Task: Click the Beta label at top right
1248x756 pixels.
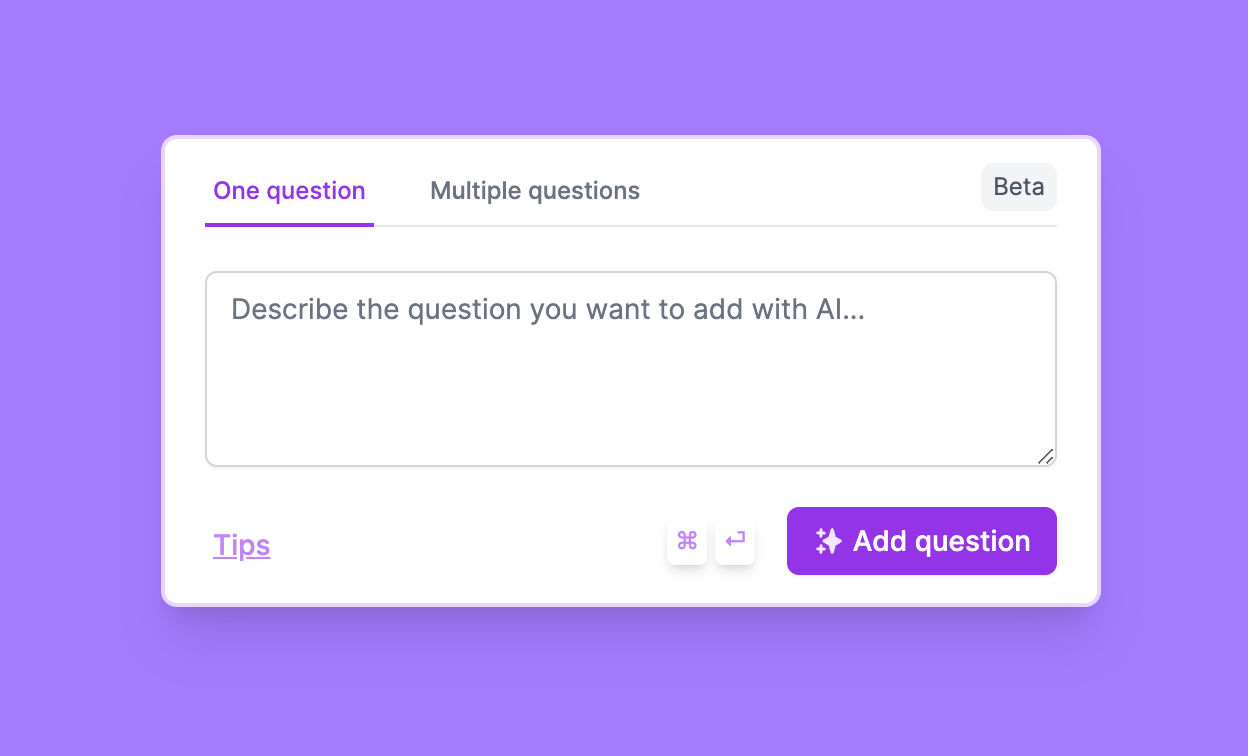Action: pos(1018,186)
